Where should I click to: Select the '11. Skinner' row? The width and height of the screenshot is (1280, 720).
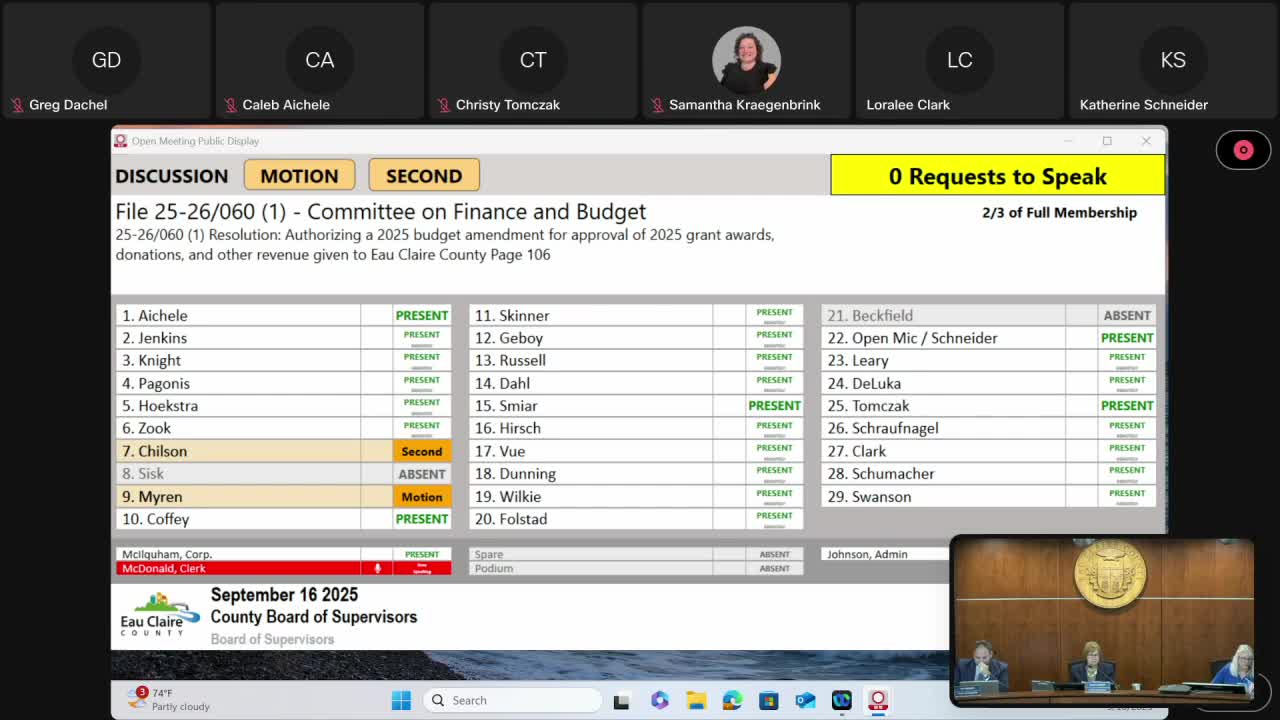(636, 315)
